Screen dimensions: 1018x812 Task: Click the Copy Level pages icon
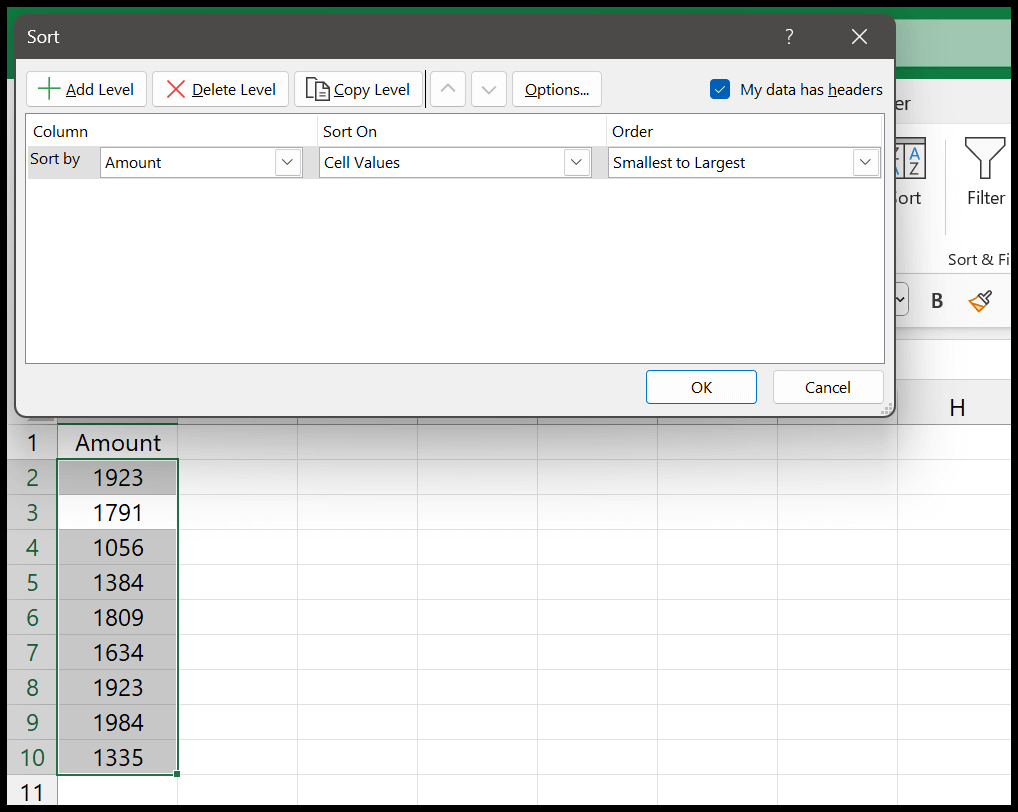319,89
